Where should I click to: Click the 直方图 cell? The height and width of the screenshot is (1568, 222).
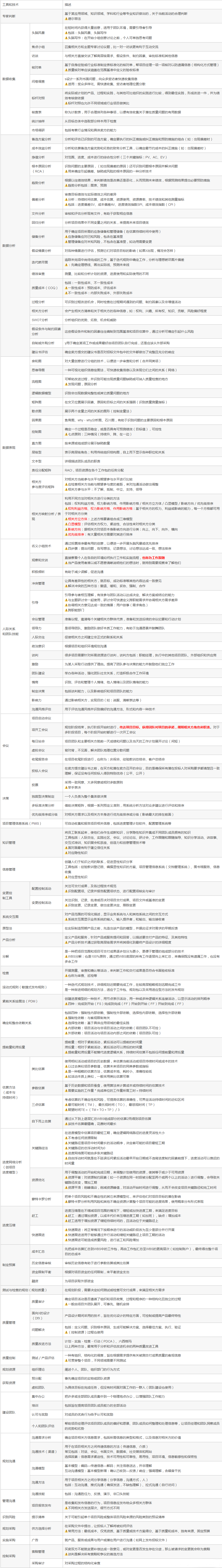click(x=46, y=443)
